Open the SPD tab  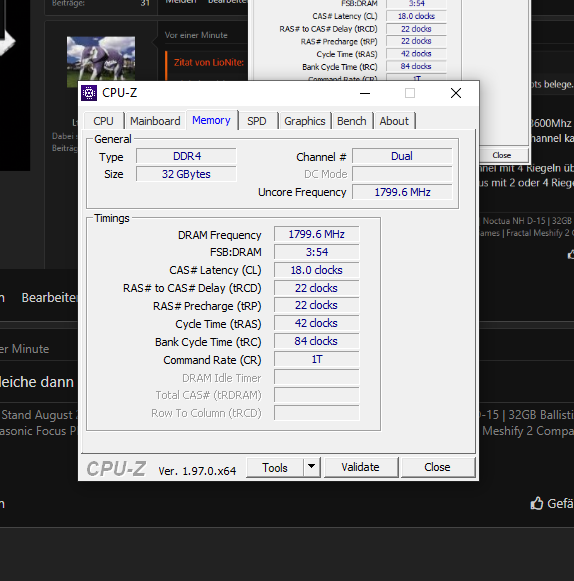point(257,121)
